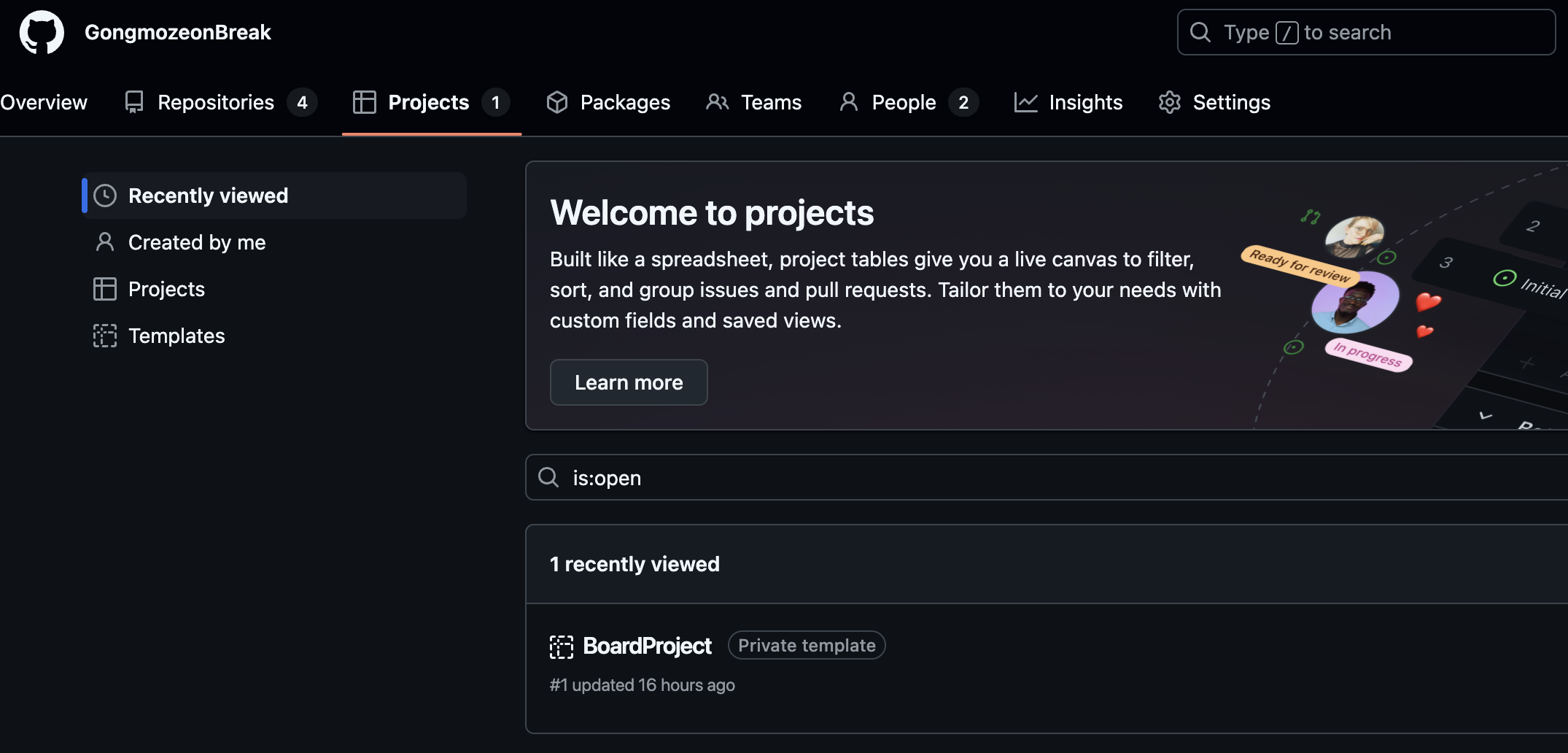Select Created by me in sidebar
Viewport: 1568px width, 753px height.
[274, 242]
